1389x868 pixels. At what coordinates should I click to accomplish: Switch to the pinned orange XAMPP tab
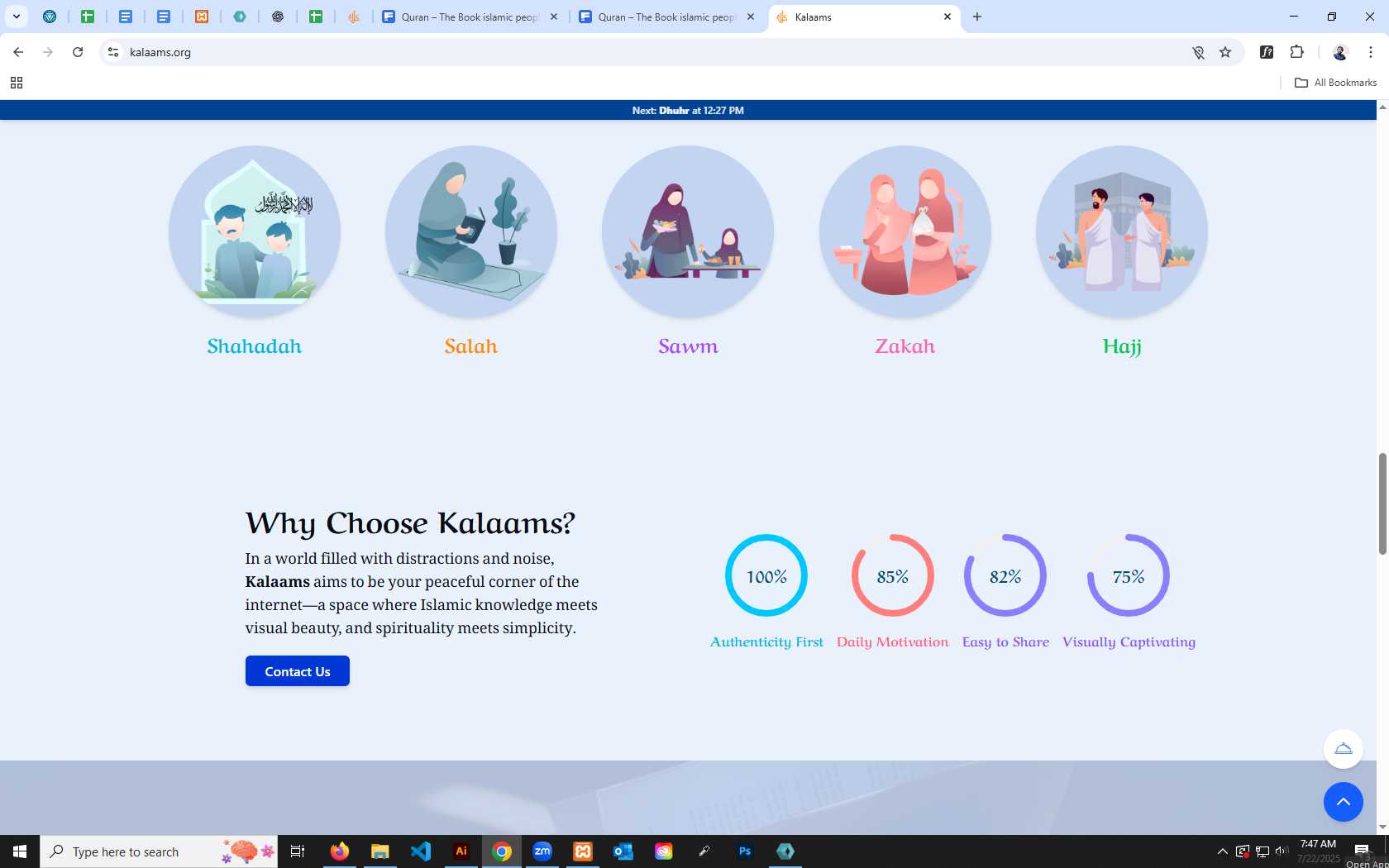202,17
